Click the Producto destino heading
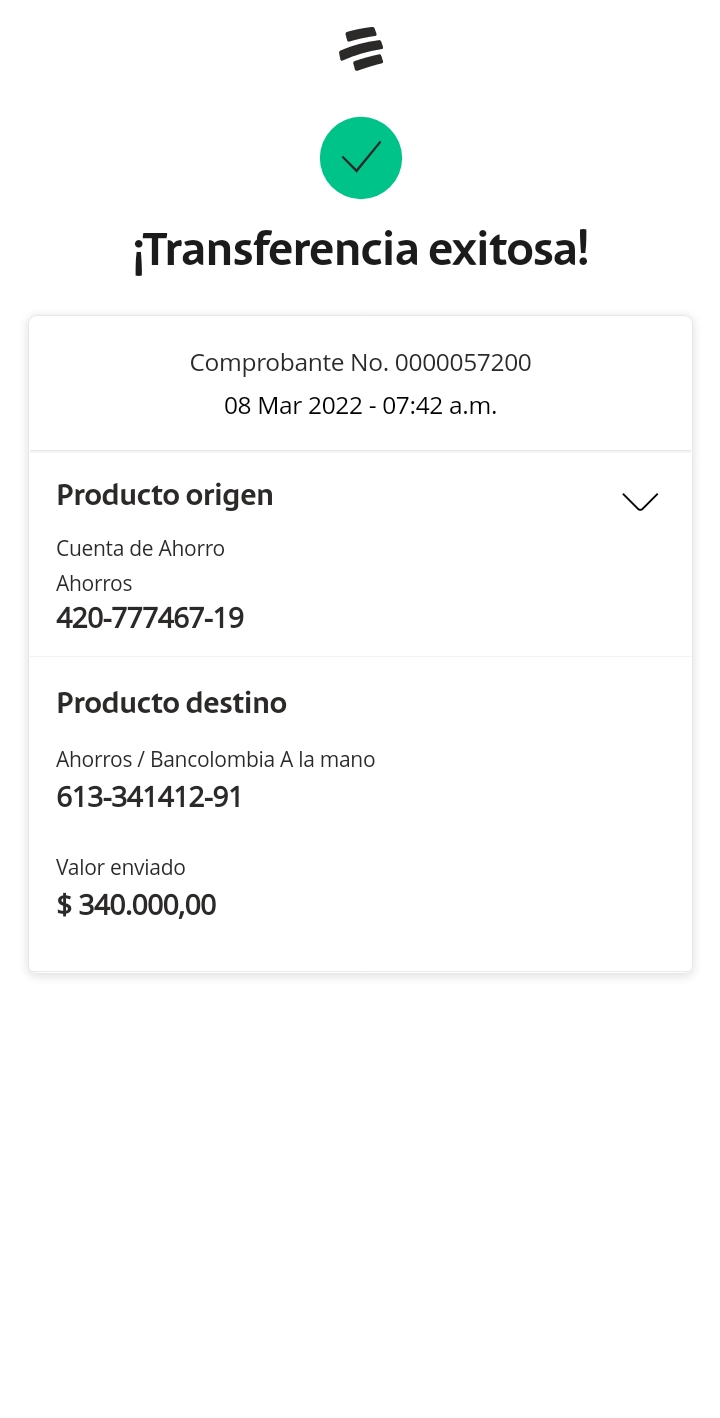 click(x=171, y=703)
